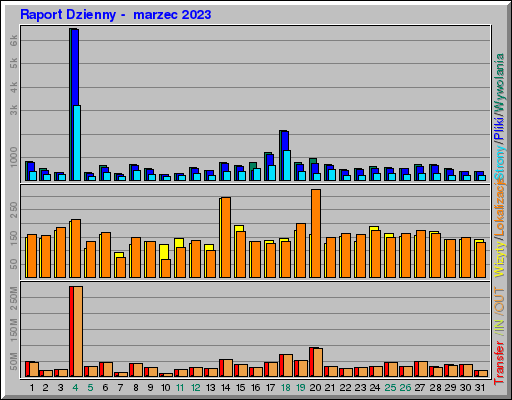Click the '150' axis label in middle chart
Viewport: 512px width, 400px height.
coord(14,238)
